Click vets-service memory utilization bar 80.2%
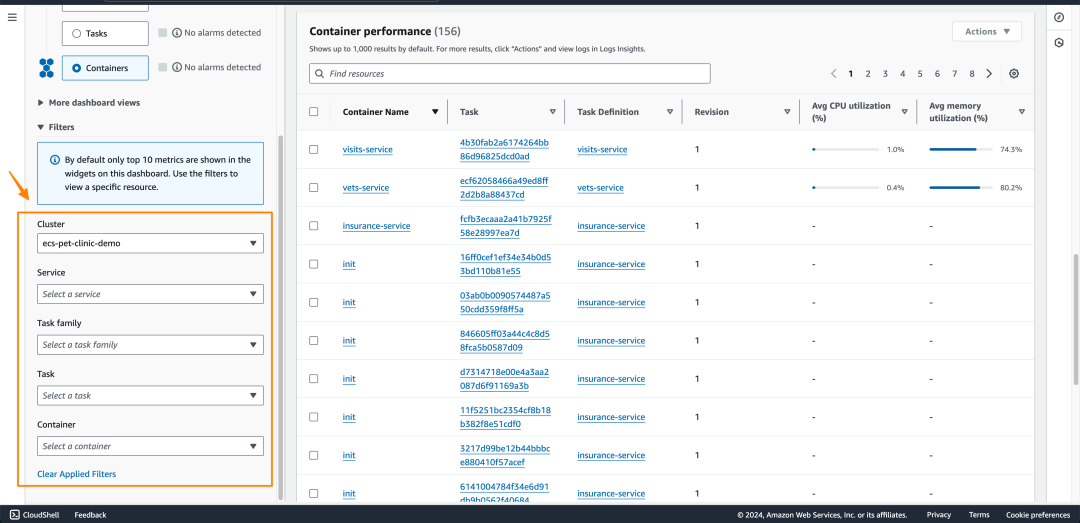The width and height of the screenshot is (1080, 523). pyautogui.click(x=962, y=187)
